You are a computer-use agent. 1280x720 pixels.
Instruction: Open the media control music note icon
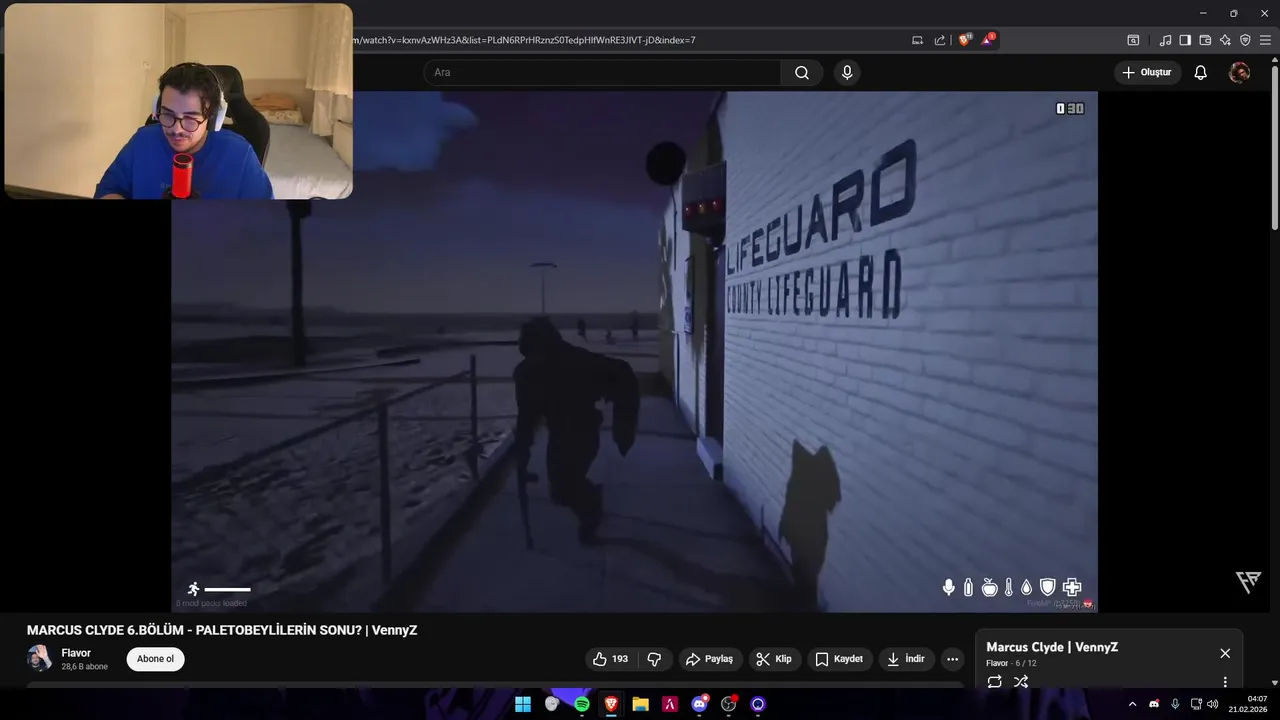[1165, 40]
